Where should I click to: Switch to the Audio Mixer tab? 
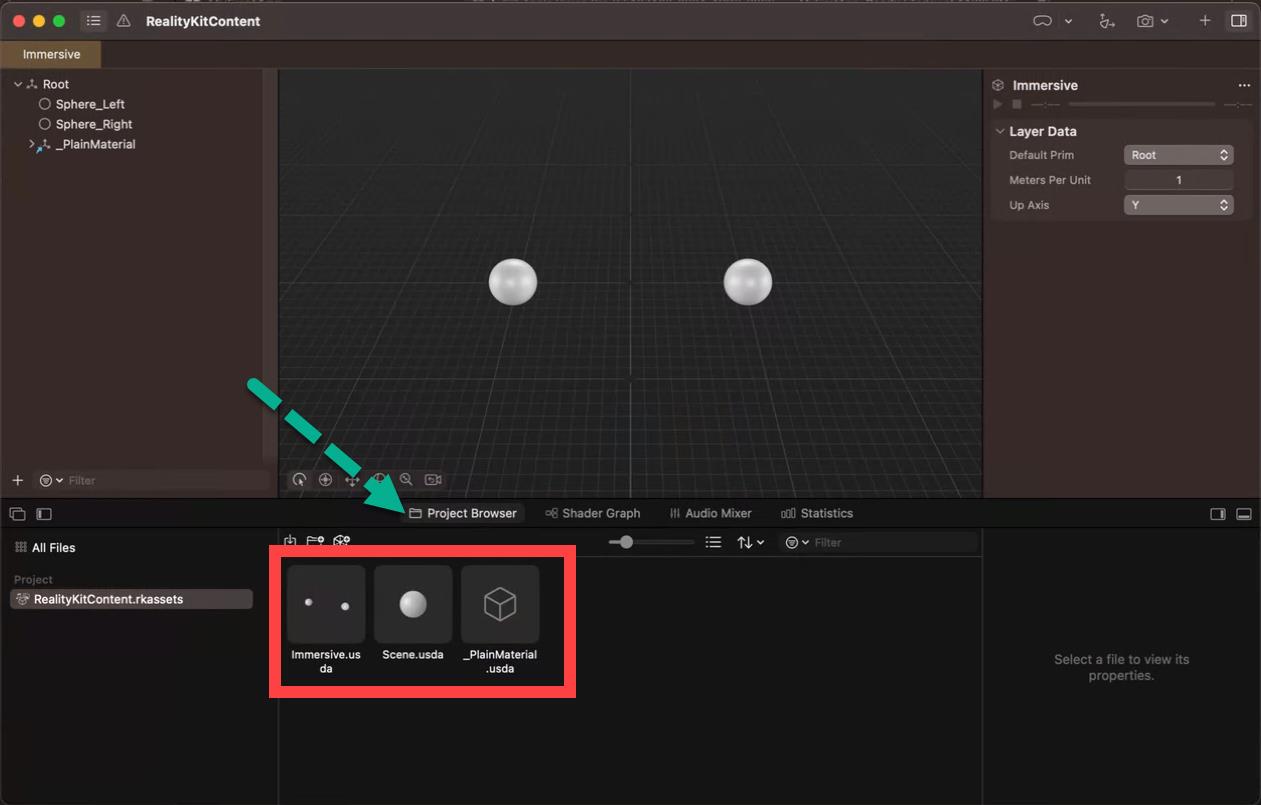(x=710, y=513)
